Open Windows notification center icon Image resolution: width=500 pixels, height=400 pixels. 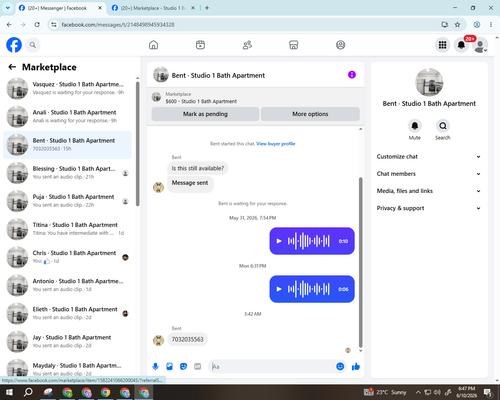point(488,392)
